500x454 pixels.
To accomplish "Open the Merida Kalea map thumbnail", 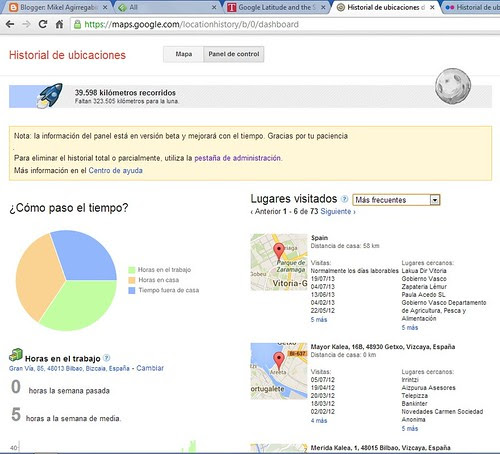I will coord(279,448).
